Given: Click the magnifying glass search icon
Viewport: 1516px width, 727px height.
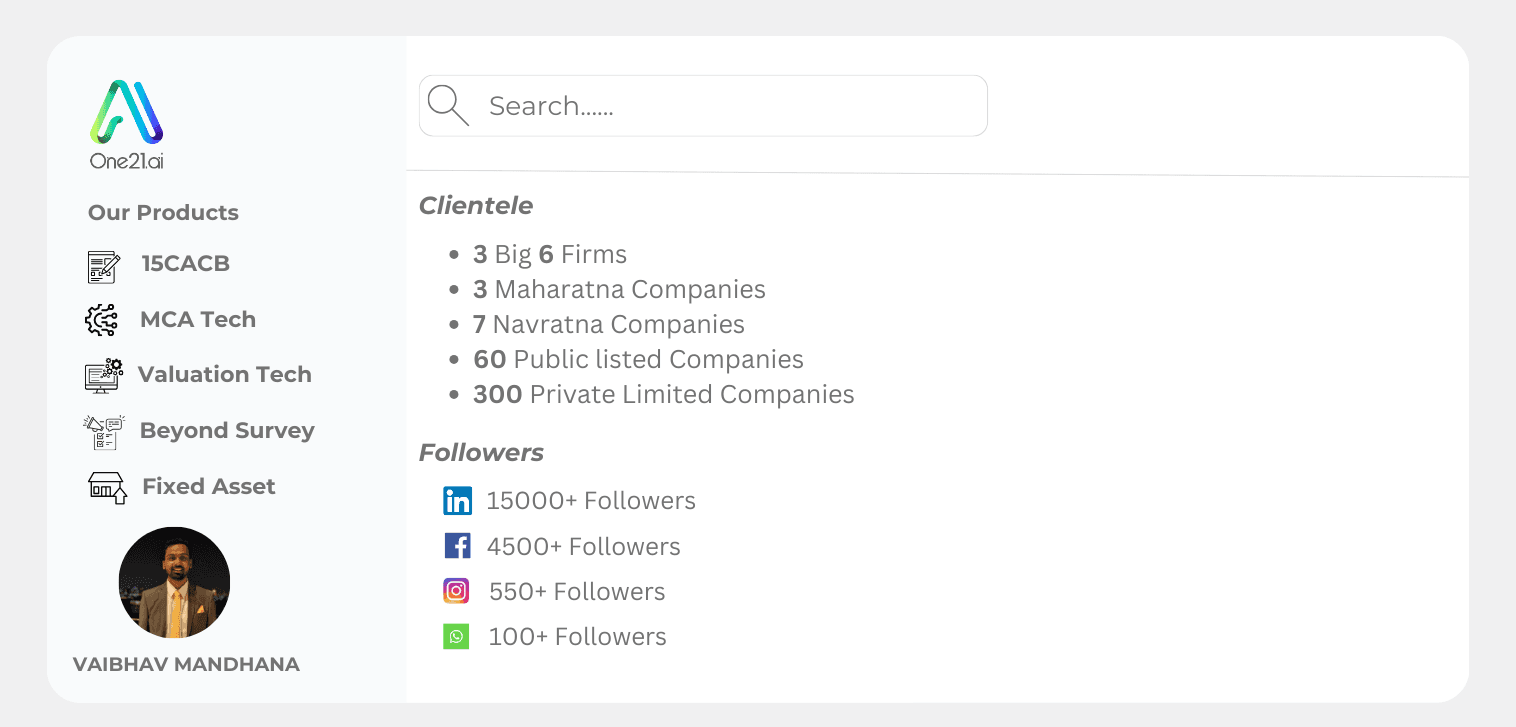Looking at the screenshot, I should point(447,105).
